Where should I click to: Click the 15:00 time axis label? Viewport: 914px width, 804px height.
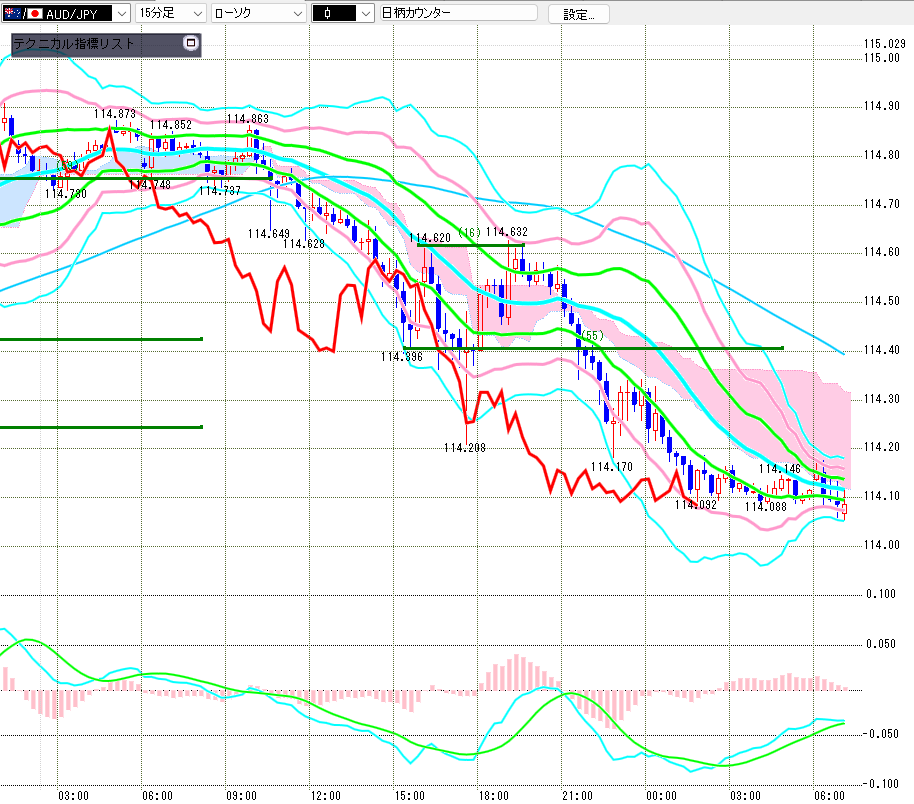click(x=410, y=796)
